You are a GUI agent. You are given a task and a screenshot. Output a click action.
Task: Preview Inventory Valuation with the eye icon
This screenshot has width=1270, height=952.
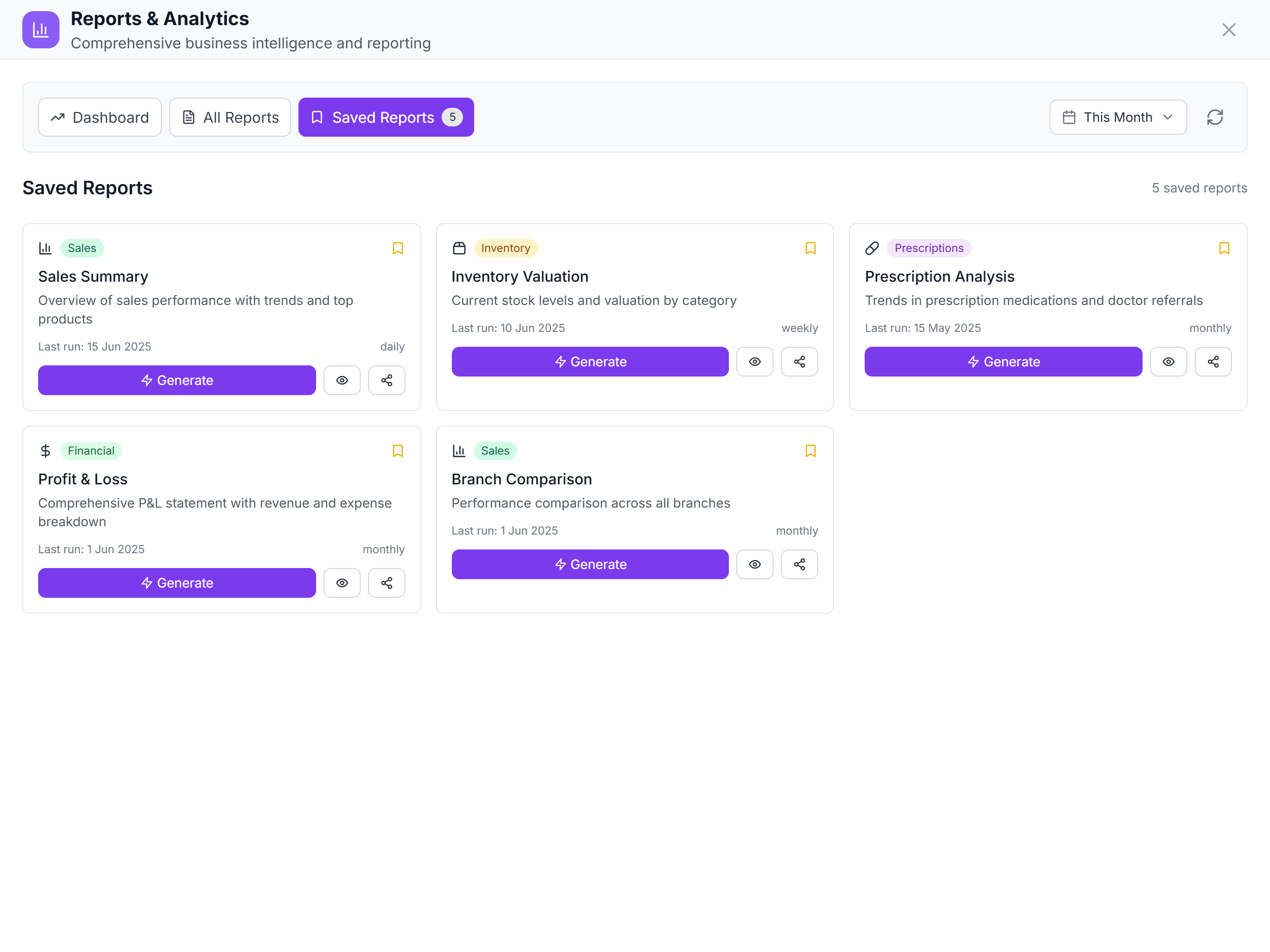[x=754, y=362]
